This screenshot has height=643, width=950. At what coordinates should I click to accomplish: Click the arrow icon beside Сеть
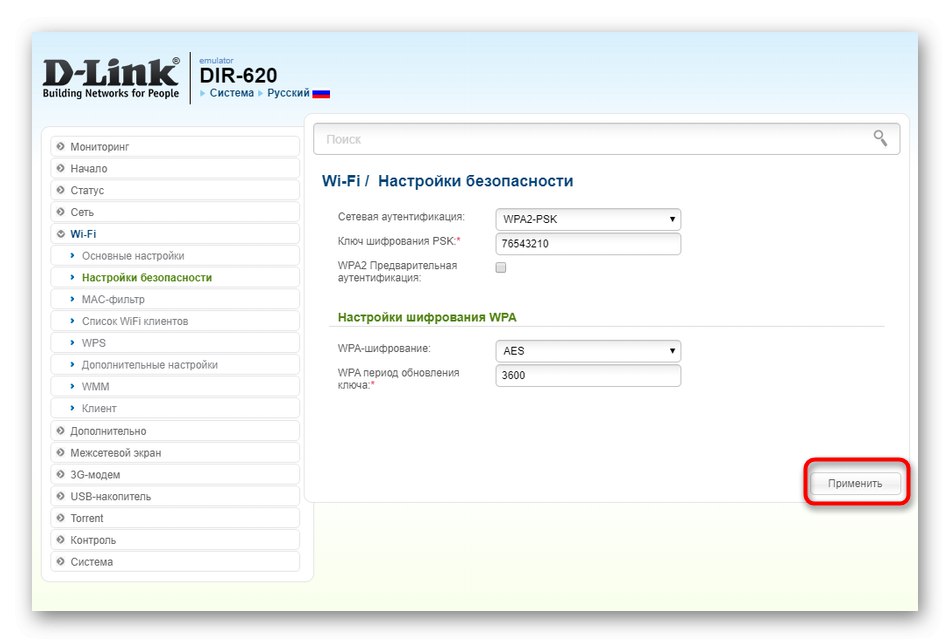[x=61, y=212]
